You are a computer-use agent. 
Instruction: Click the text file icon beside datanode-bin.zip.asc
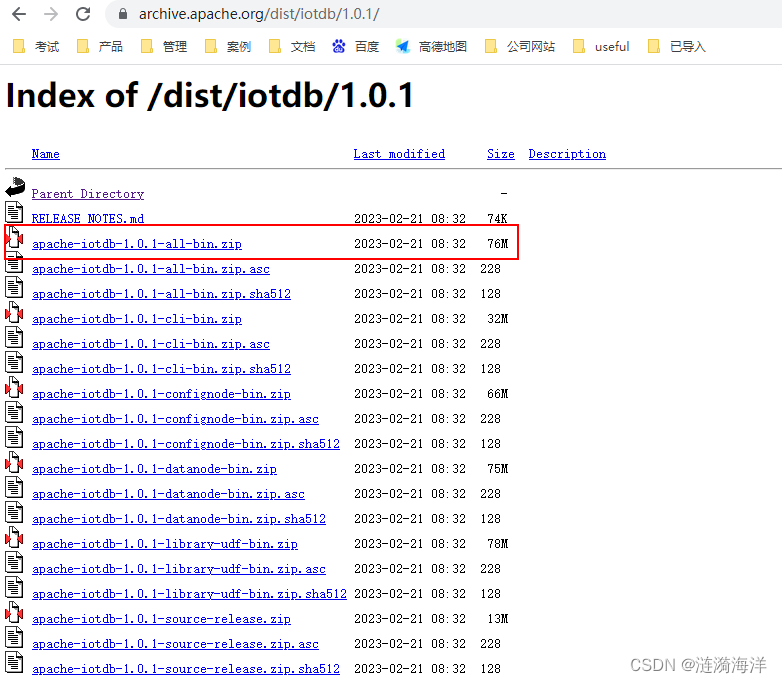tap(14, 487)
